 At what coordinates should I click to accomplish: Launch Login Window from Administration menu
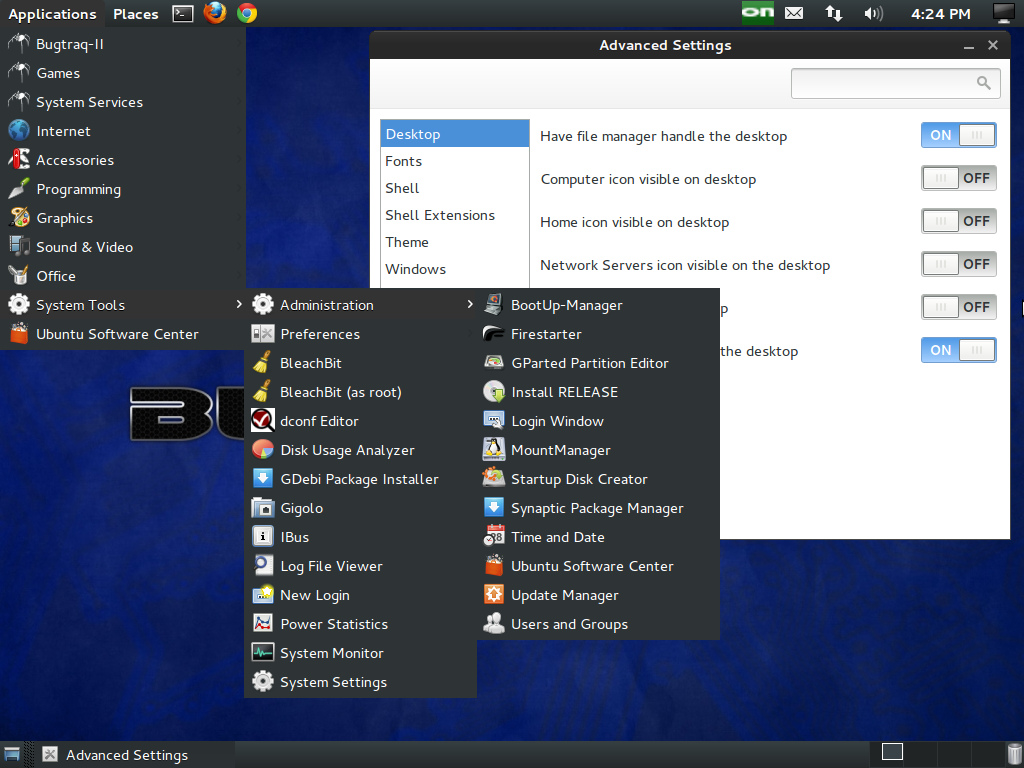(x=598, y=421)
